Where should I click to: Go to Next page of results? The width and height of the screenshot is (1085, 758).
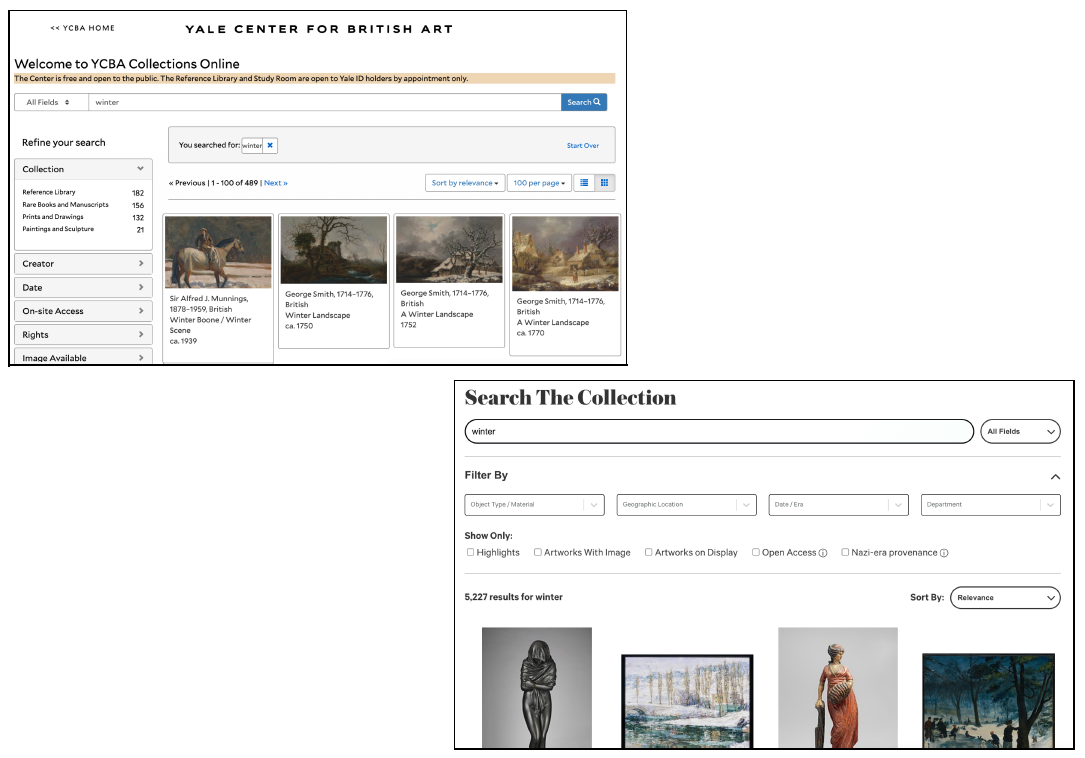pos(275,183)
